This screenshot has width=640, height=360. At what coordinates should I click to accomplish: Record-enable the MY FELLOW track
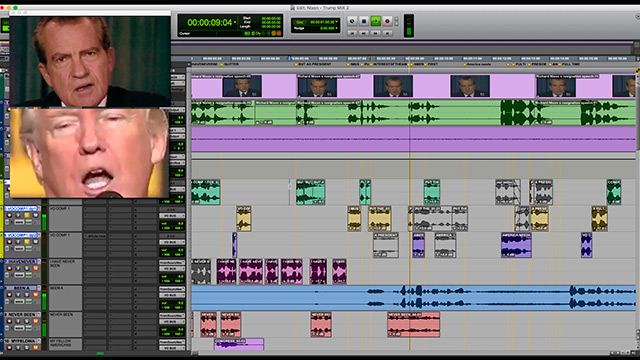pos(9,348)
